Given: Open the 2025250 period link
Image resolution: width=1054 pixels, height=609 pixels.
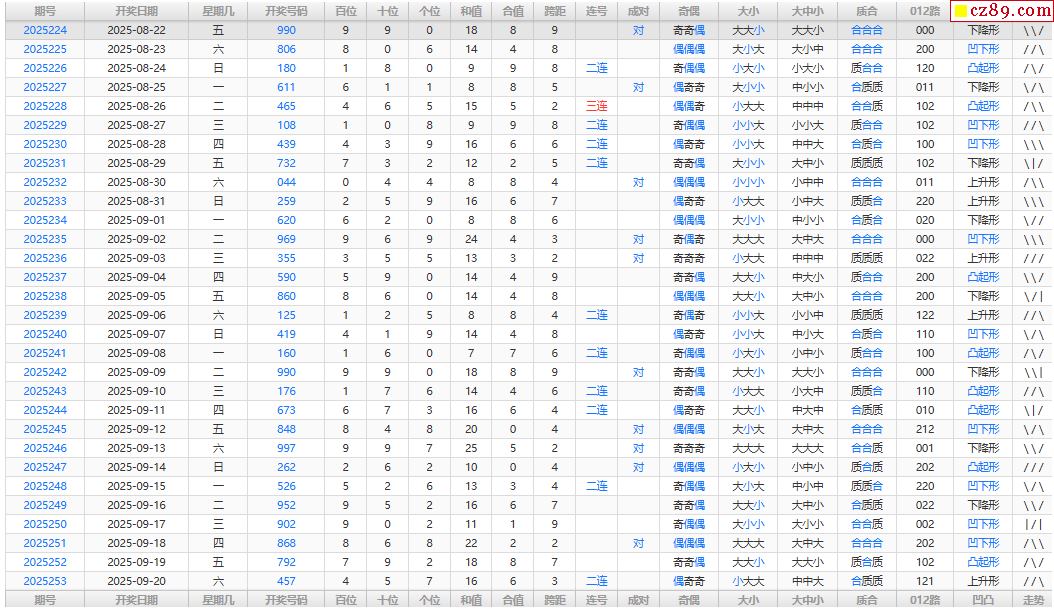Looking at the screenshot, I should [x=45, y=524].
